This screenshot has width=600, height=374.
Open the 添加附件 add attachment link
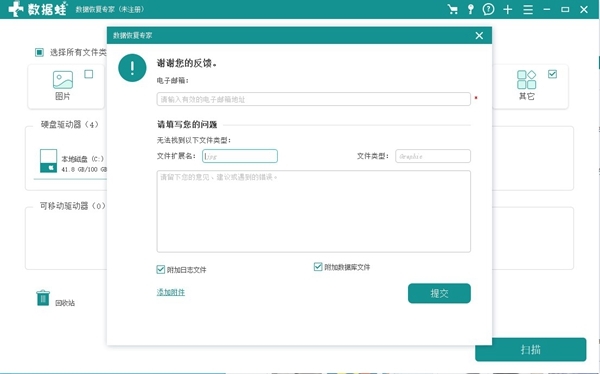171,292
